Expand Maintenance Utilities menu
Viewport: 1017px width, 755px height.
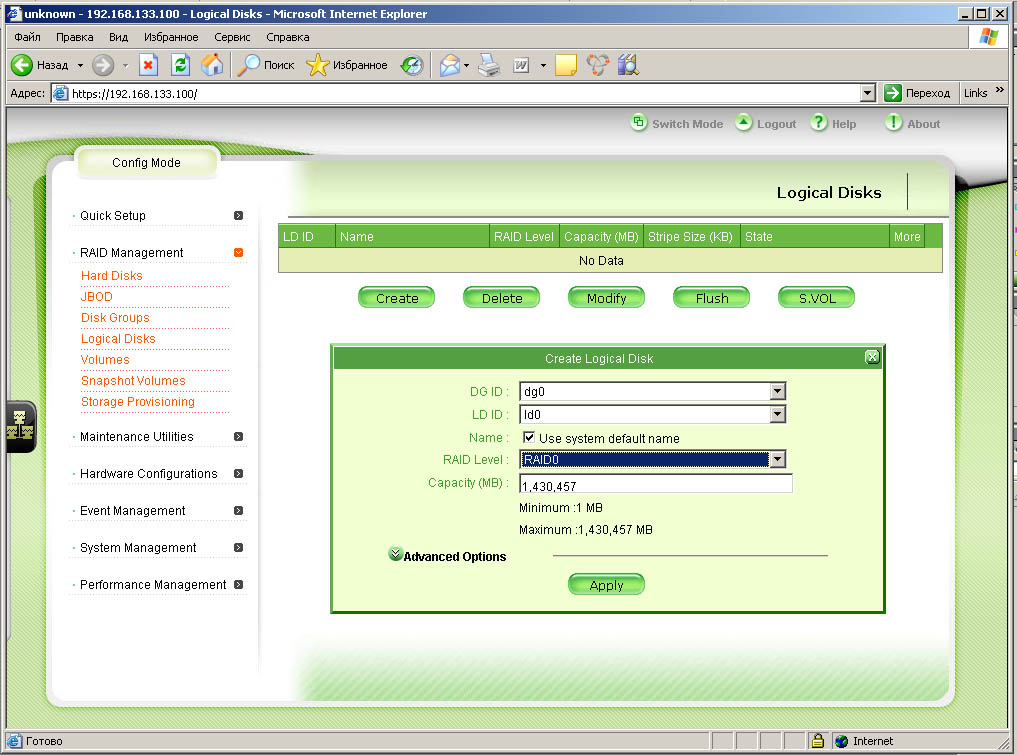pyautogui.click(x=239, y=437)
